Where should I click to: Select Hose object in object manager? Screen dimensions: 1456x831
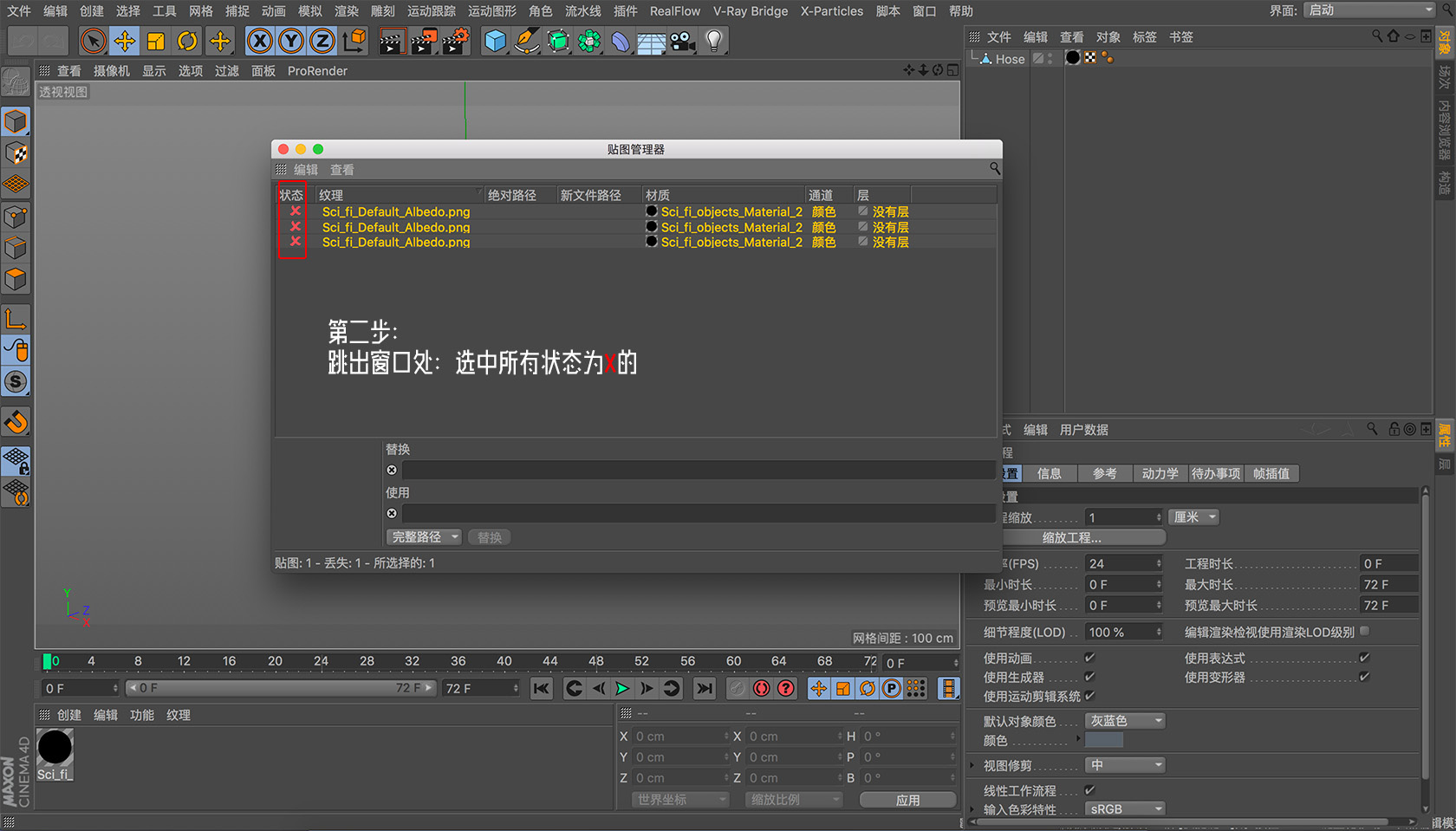click(x=1010, y=59)
